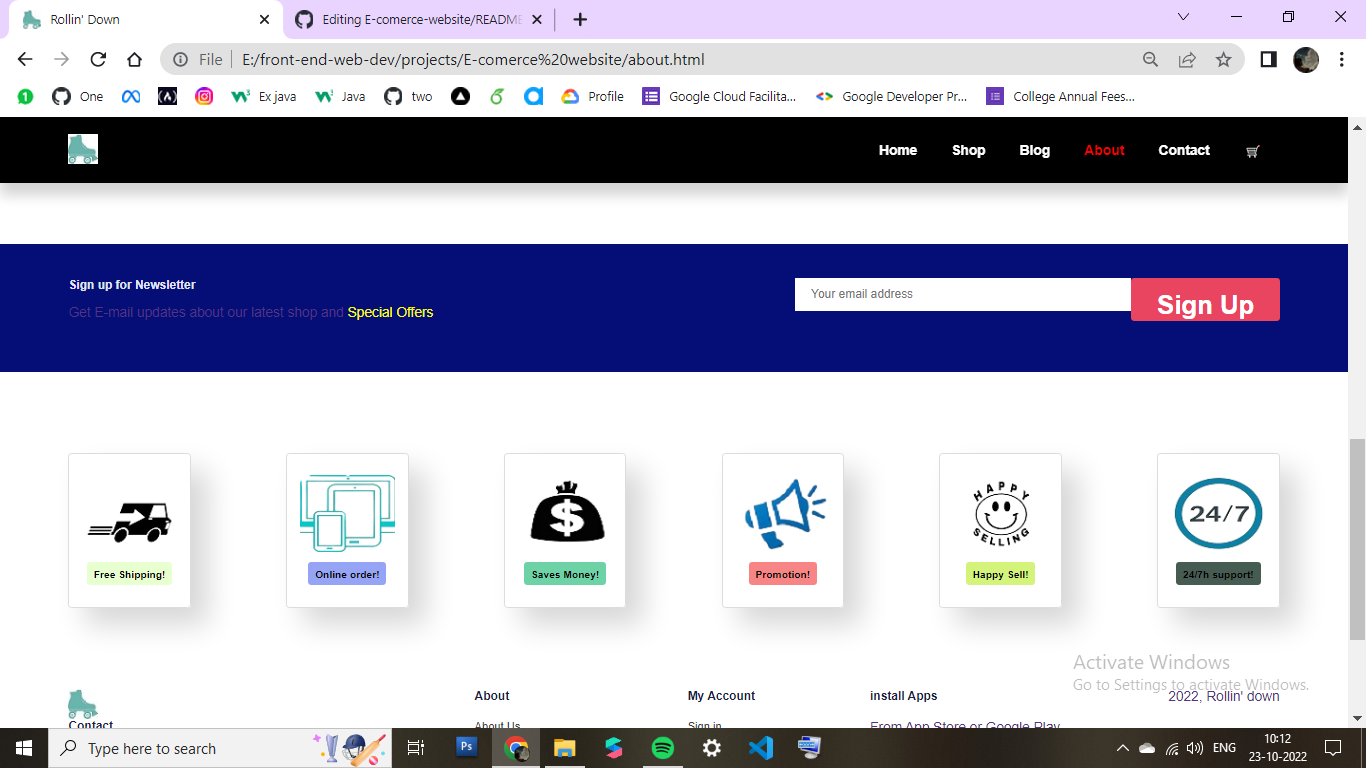Image resolution: width=1366 pixels, height=768 pixels.
Task: Go to Home in navigation menu
Action: [x=898, y=150]
